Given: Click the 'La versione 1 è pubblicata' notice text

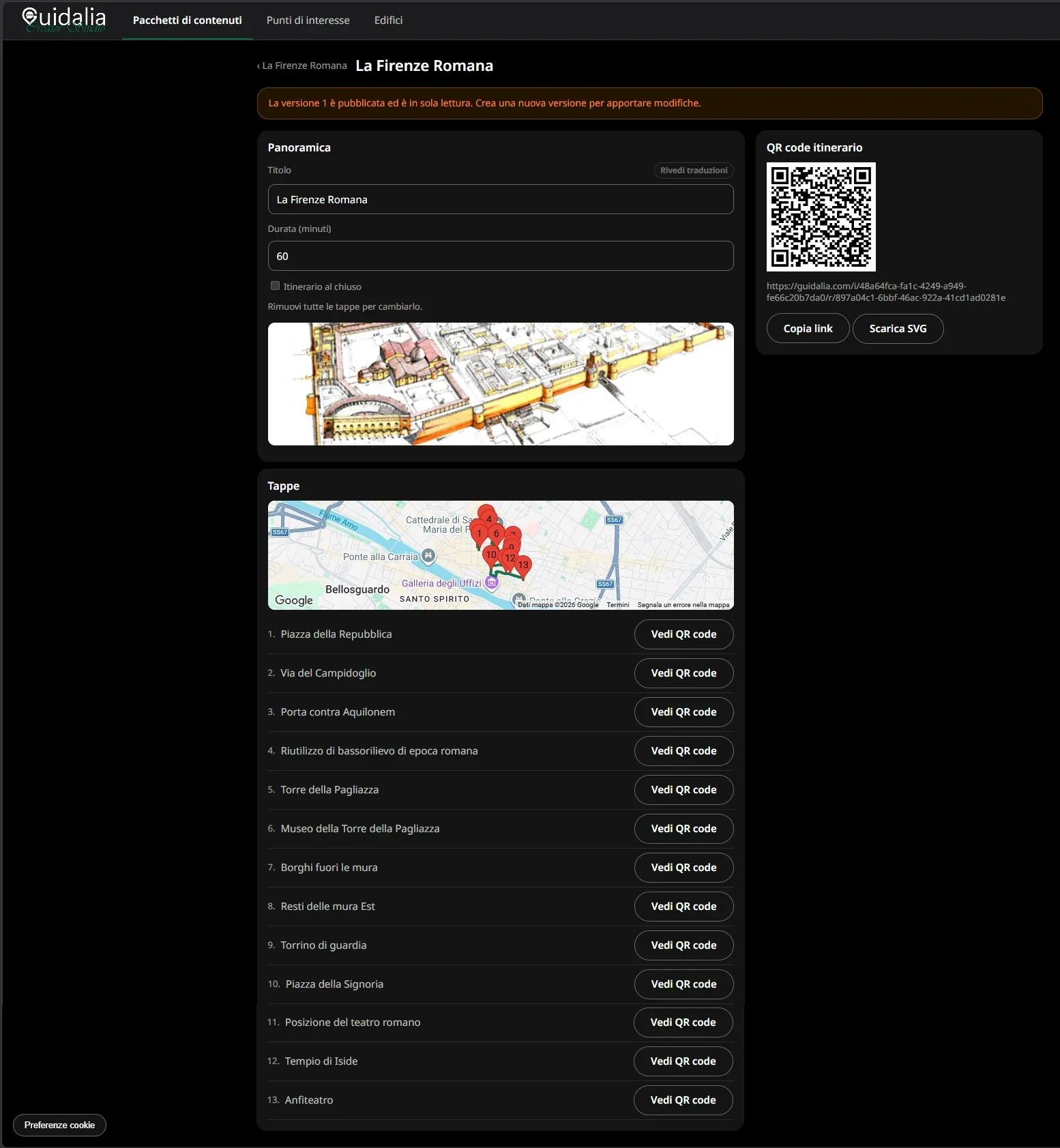Looking at the screenshot, I should 484,103.
